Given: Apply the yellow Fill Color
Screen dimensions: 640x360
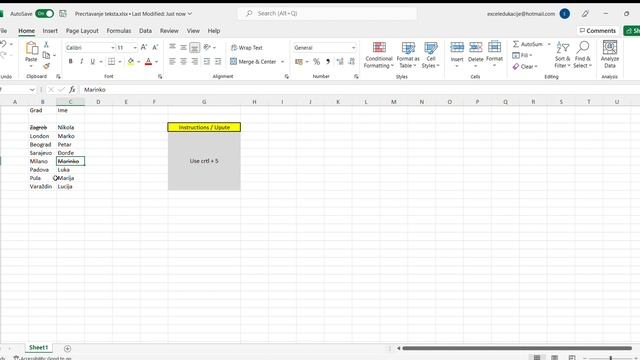Looking at the screenshot, I should (x=131, y=62).
